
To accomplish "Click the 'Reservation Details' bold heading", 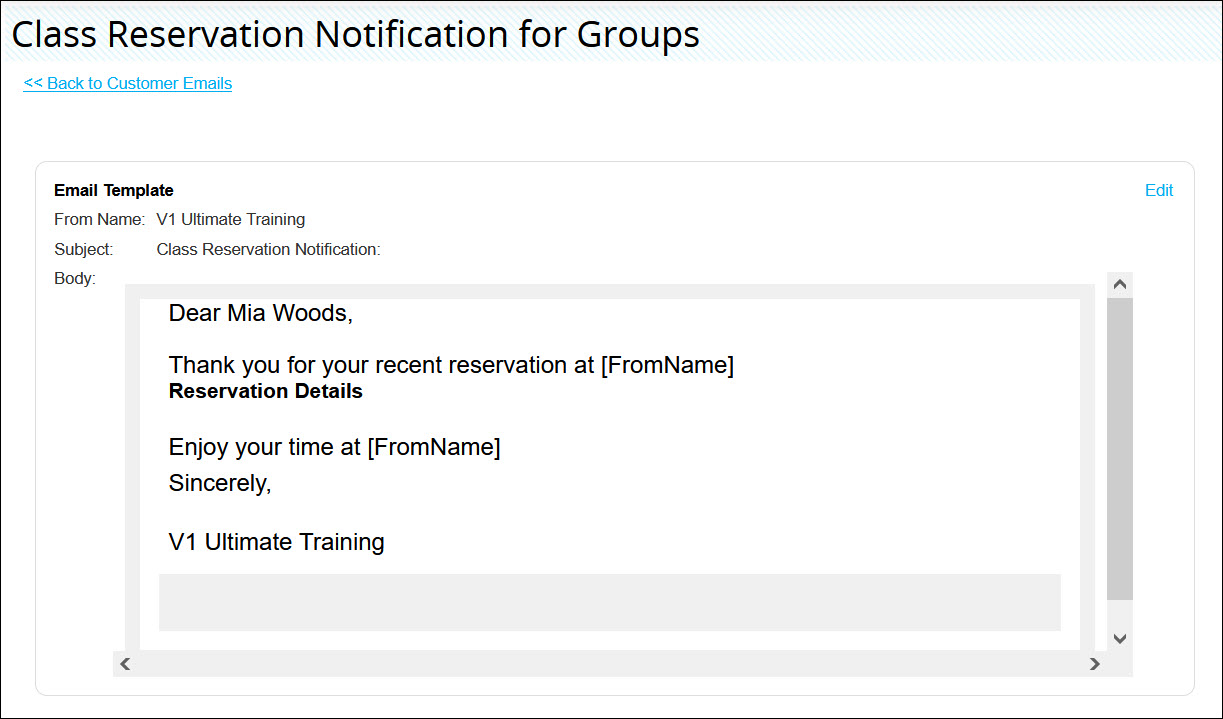I will tap(266, 391).
